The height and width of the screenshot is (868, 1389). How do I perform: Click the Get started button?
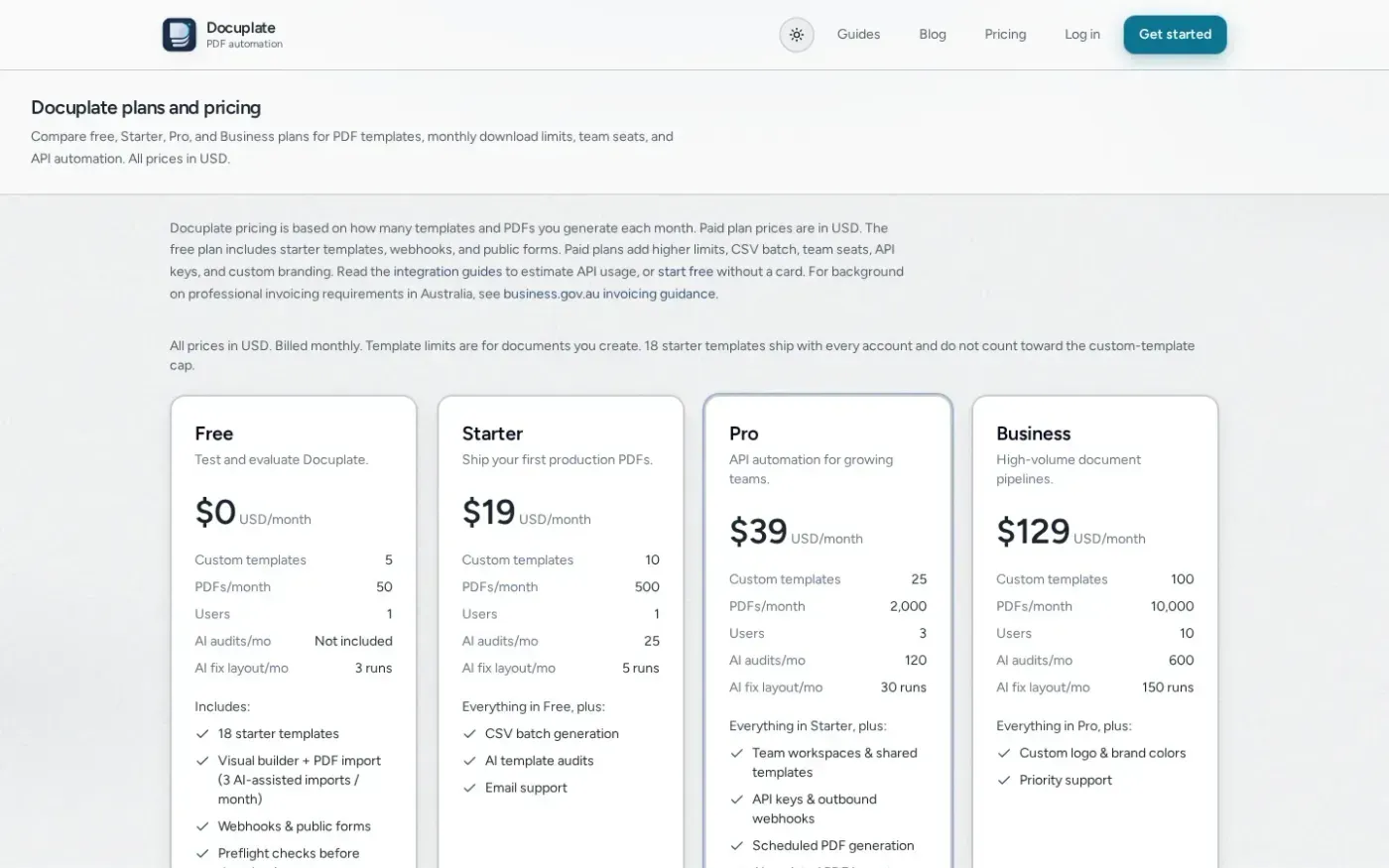tap(1175, 35)
